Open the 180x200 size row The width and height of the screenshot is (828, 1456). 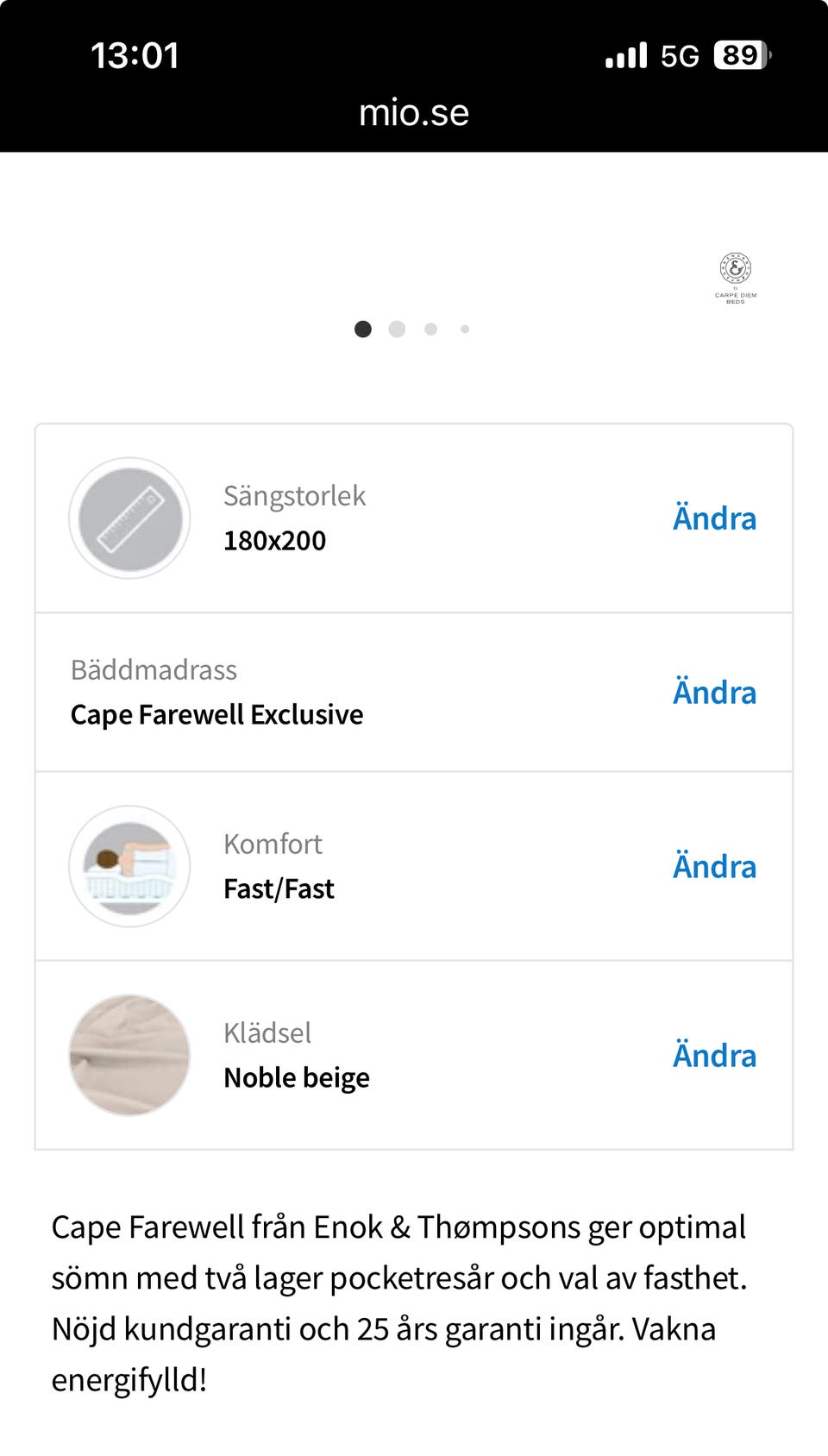click(x=275, y=541)
